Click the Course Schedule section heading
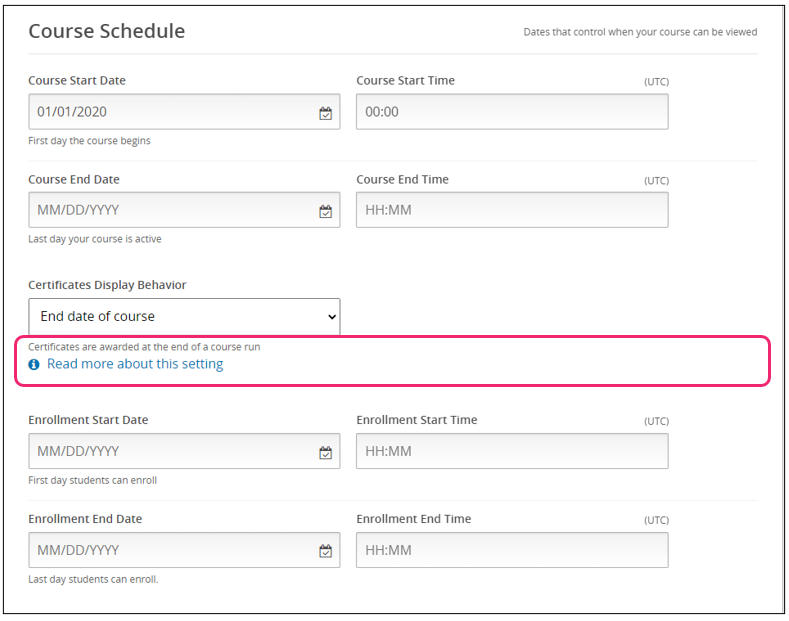This screenshot has height=621, width=789. [106, 31]
